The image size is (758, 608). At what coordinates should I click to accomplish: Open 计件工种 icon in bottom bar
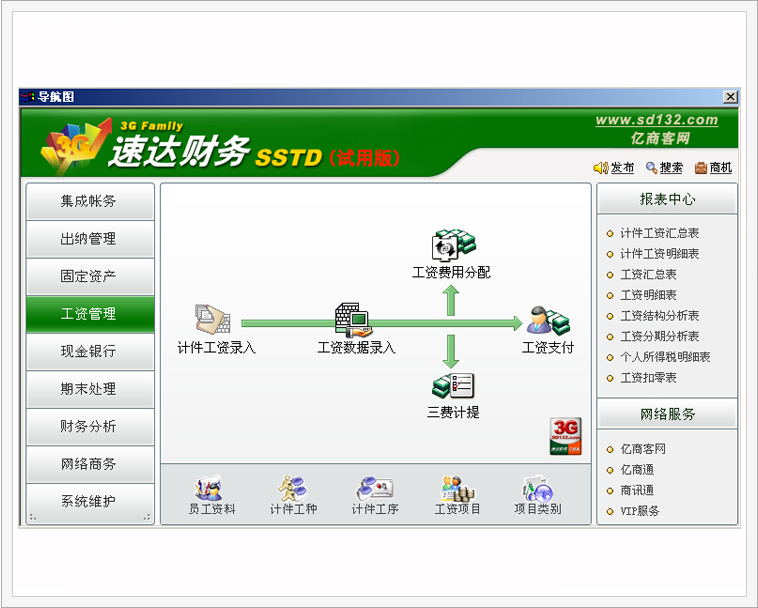(x=292, y=488)
